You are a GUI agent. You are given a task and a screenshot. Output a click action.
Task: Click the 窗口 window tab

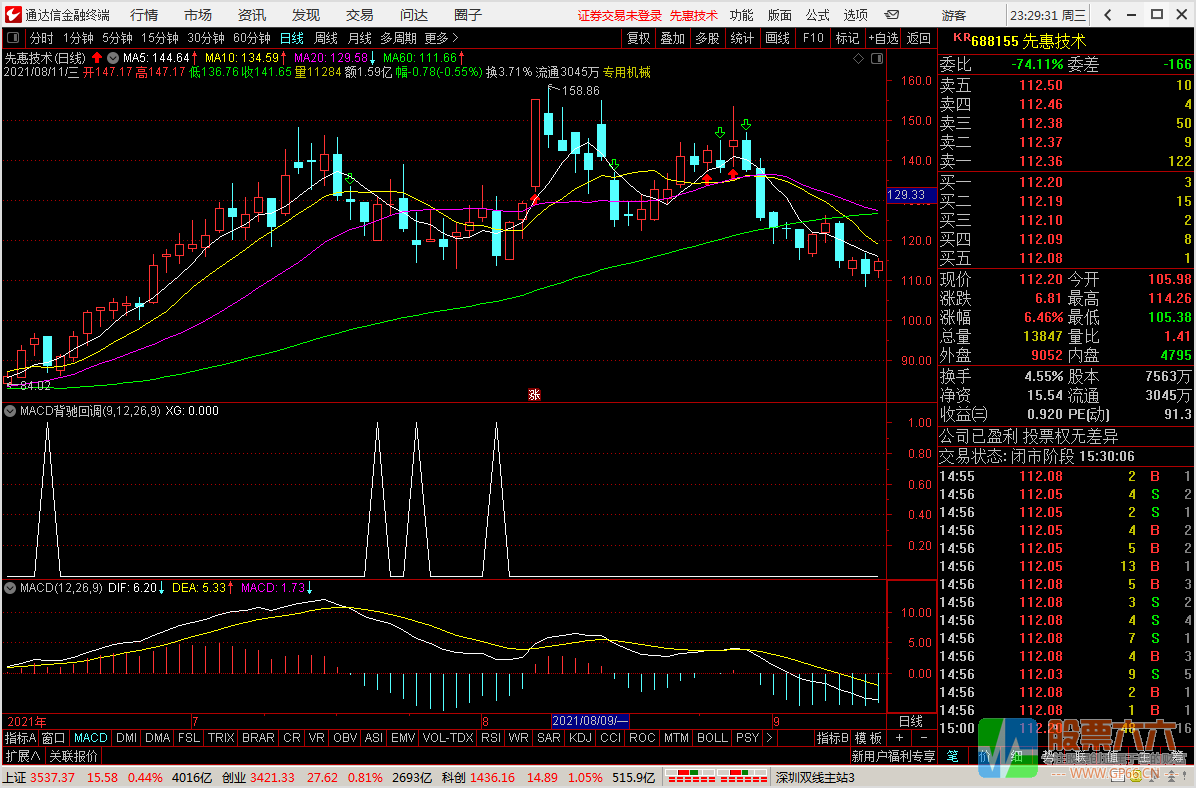(x=53, y=738)
